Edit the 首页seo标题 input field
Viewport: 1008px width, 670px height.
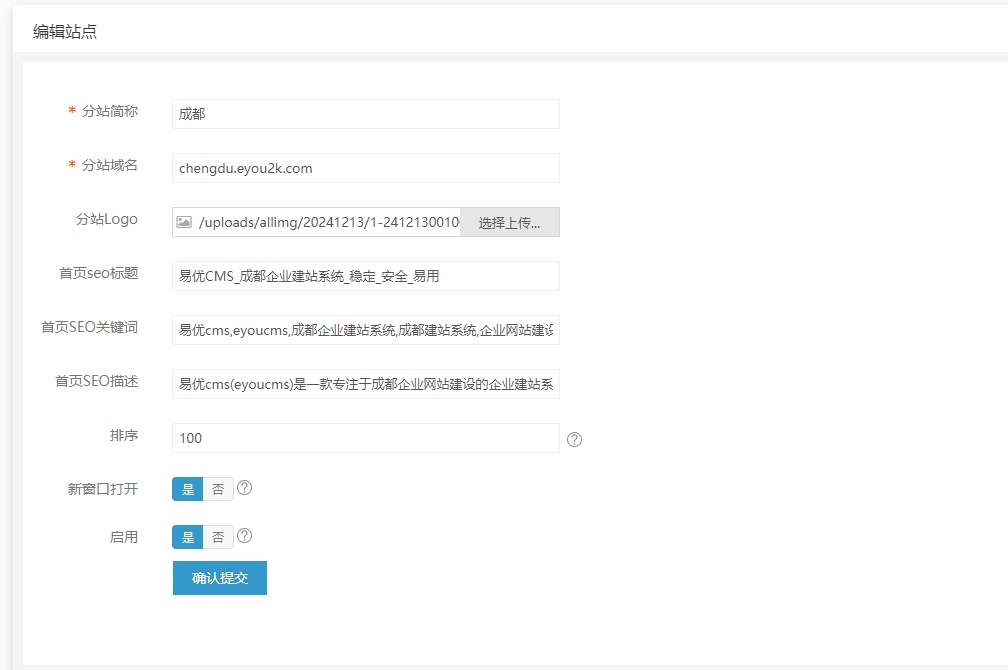pyautogui.click(x=365, y=276)
